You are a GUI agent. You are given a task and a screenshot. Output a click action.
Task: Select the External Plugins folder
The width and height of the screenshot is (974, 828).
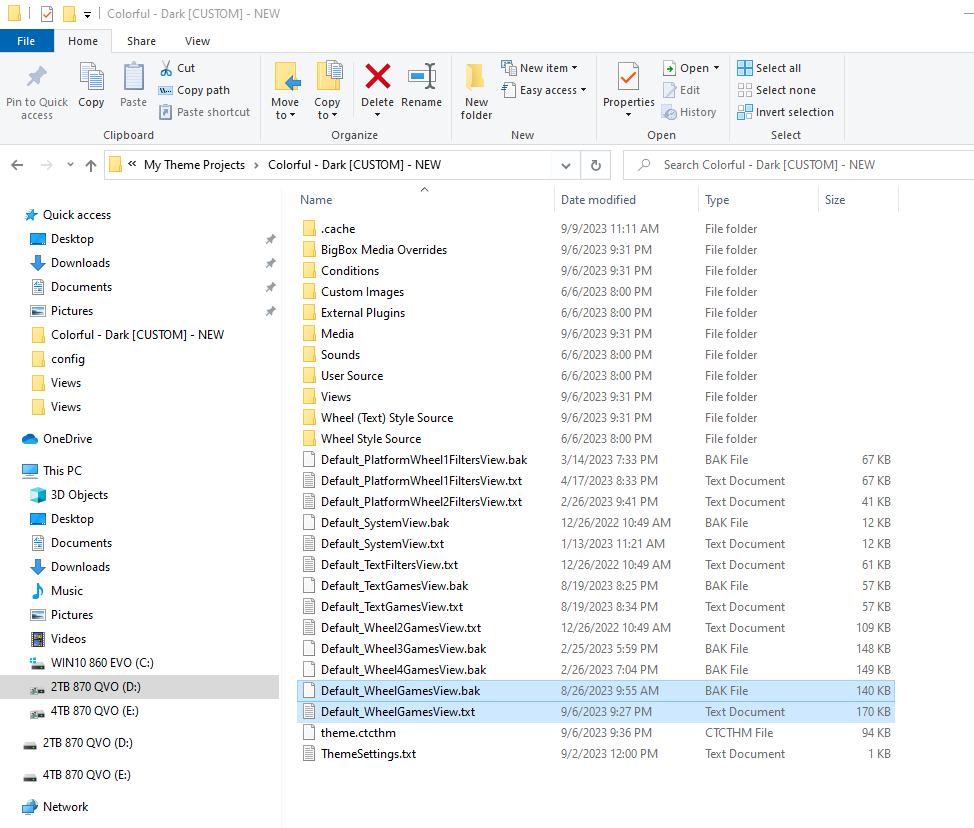pos(363,313)
